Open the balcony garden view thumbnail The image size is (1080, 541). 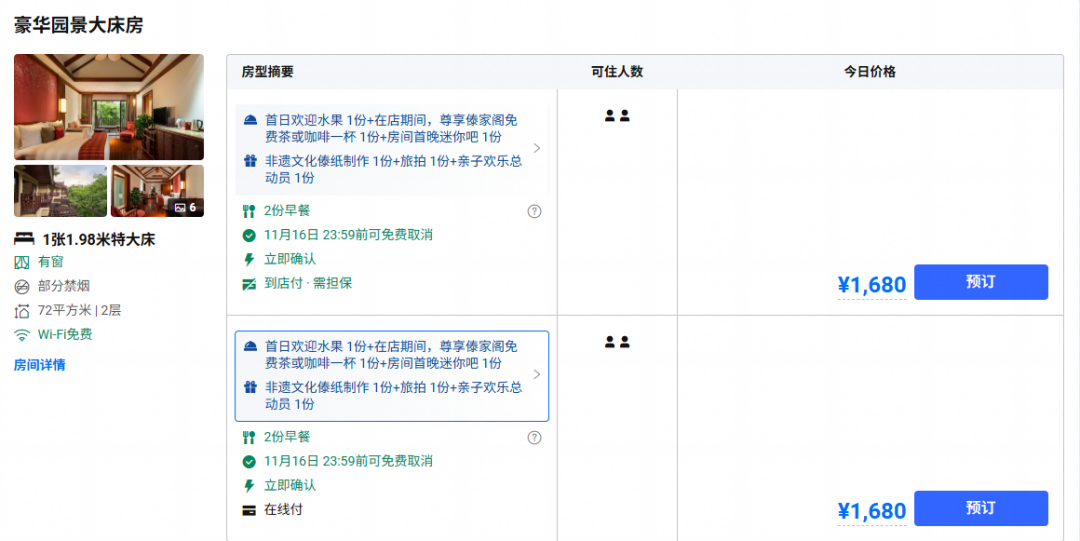[61, 191]
